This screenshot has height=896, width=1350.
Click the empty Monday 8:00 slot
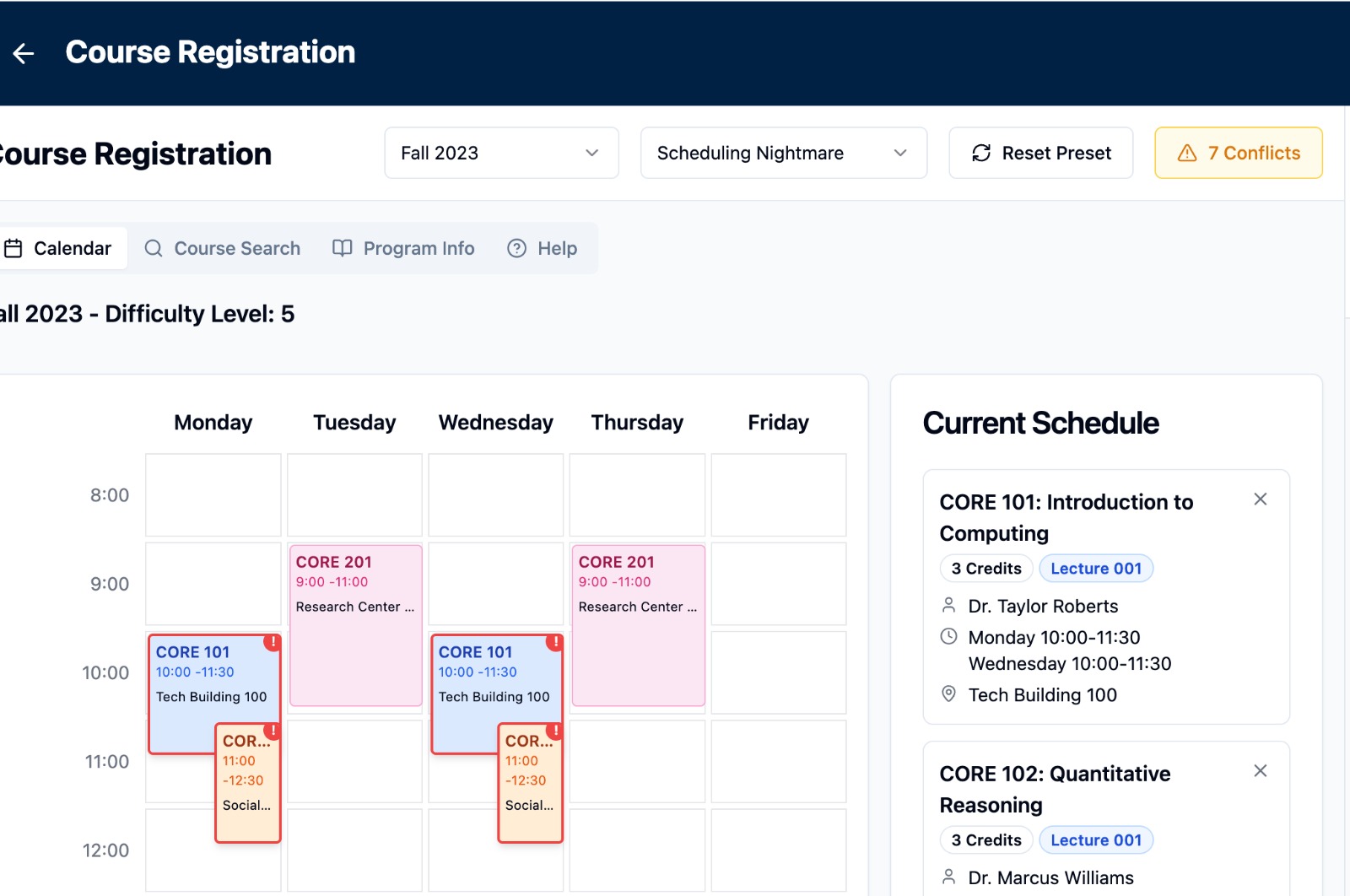[213, 495]
